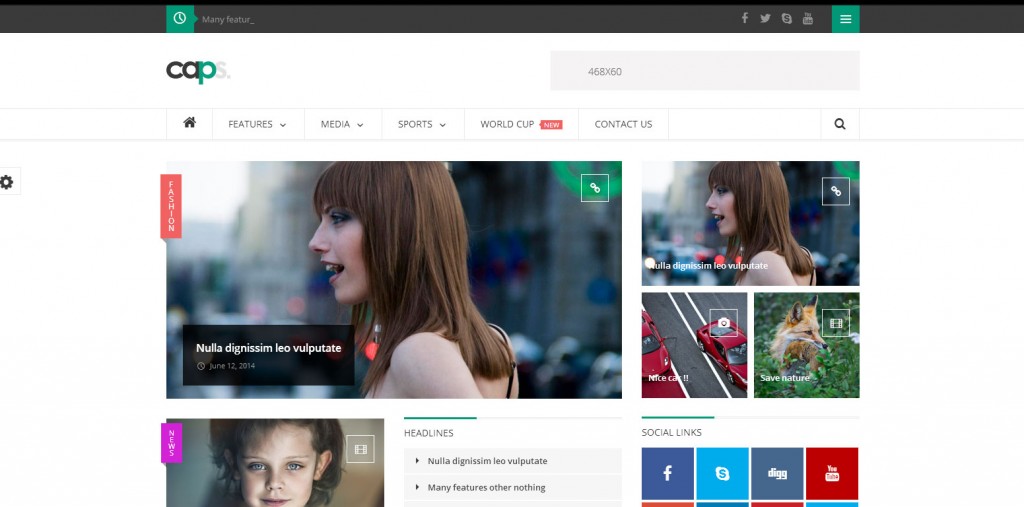Open the search magnifier in navigation bar
The image size is (1024, 507).
[840, 123]
